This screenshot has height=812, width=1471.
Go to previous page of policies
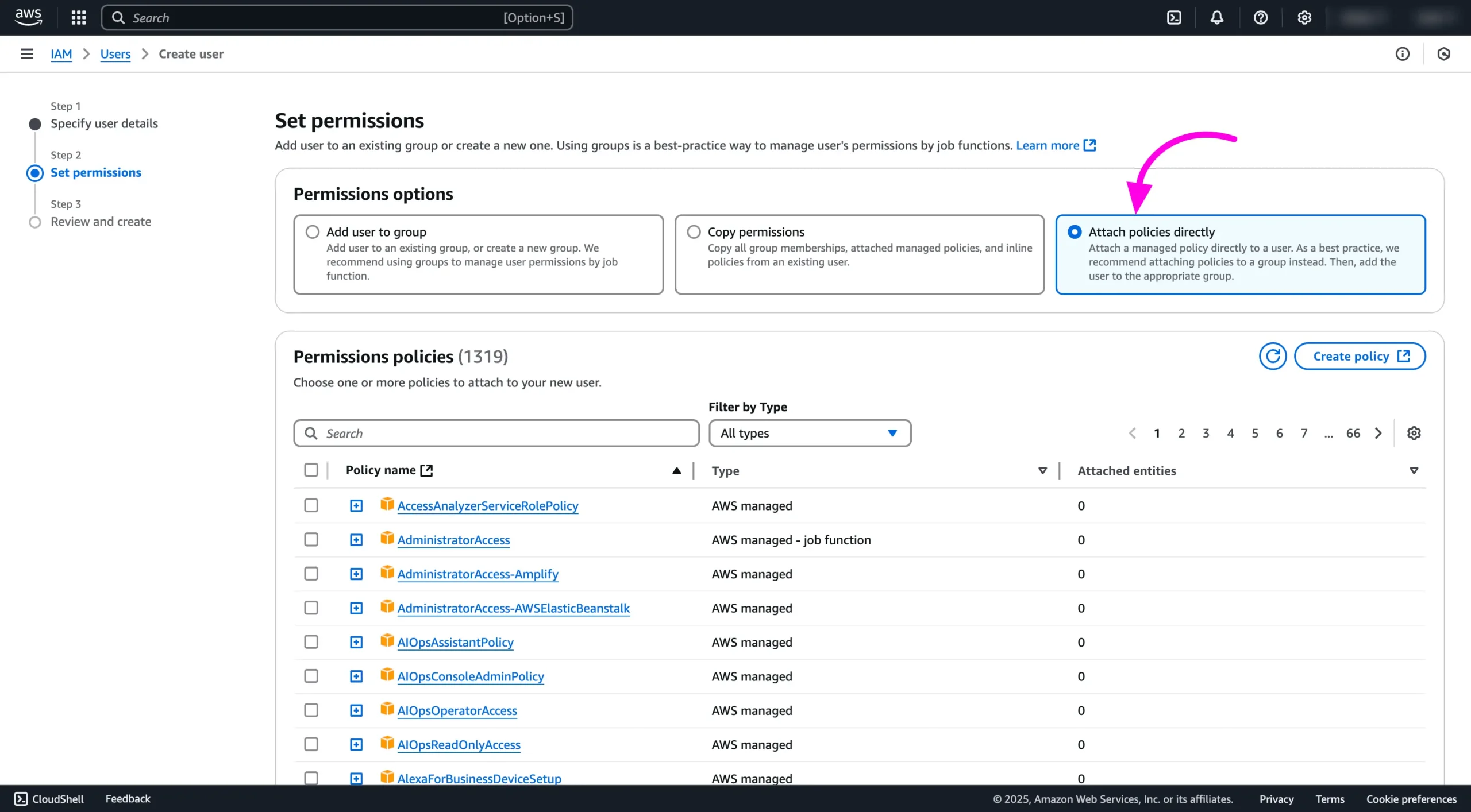(x=1133, y=433)
